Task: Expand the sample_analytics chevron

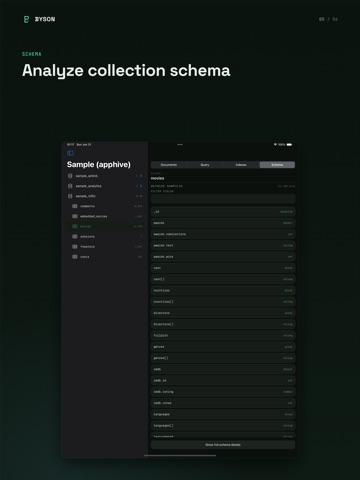Action: point(141,186)
